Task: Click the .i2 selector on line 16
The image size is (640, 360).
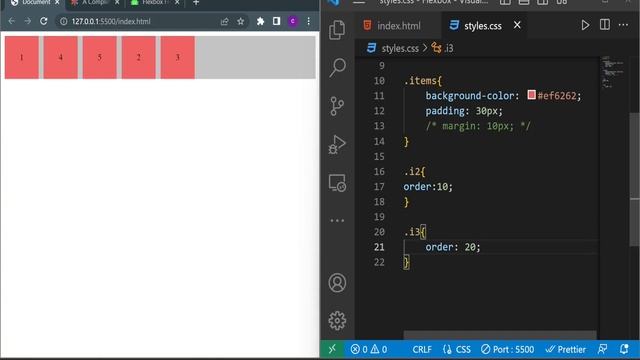Action: coord(412,171)
